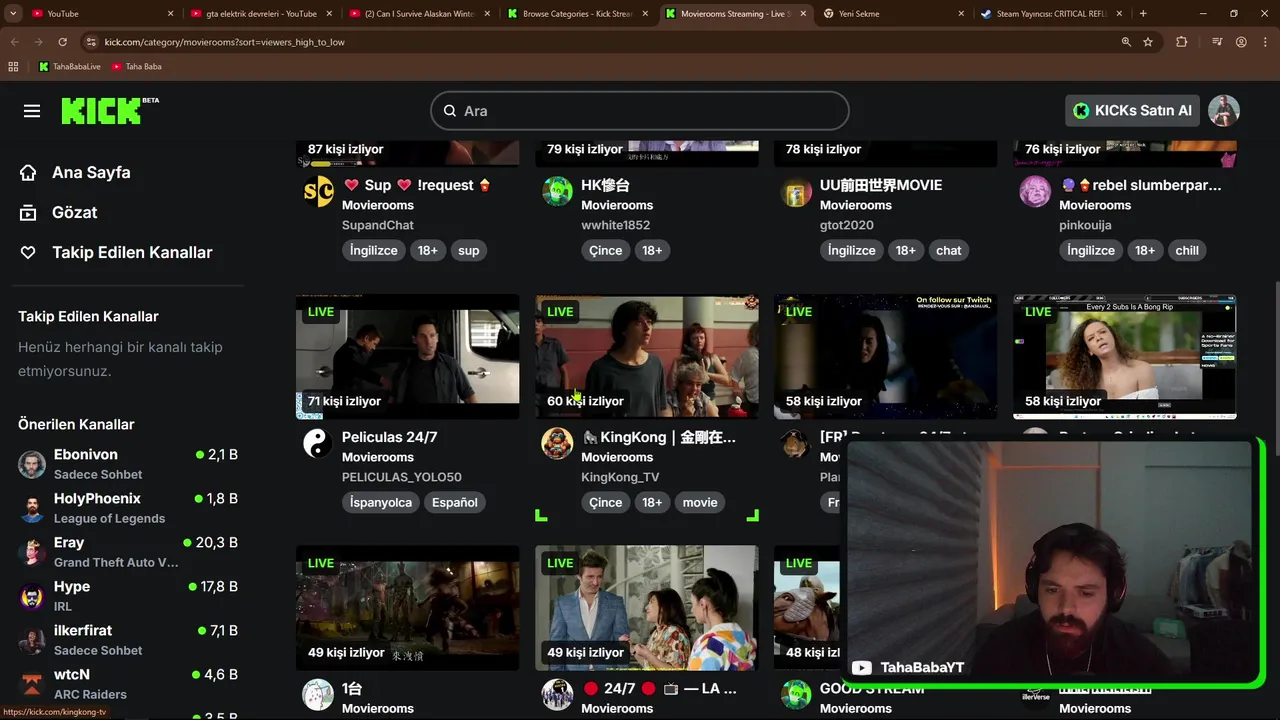Screen dimensions: 1280x720
Task: Open Takip Edilen Kanallar sidebar link
Action: coord(132,252)
